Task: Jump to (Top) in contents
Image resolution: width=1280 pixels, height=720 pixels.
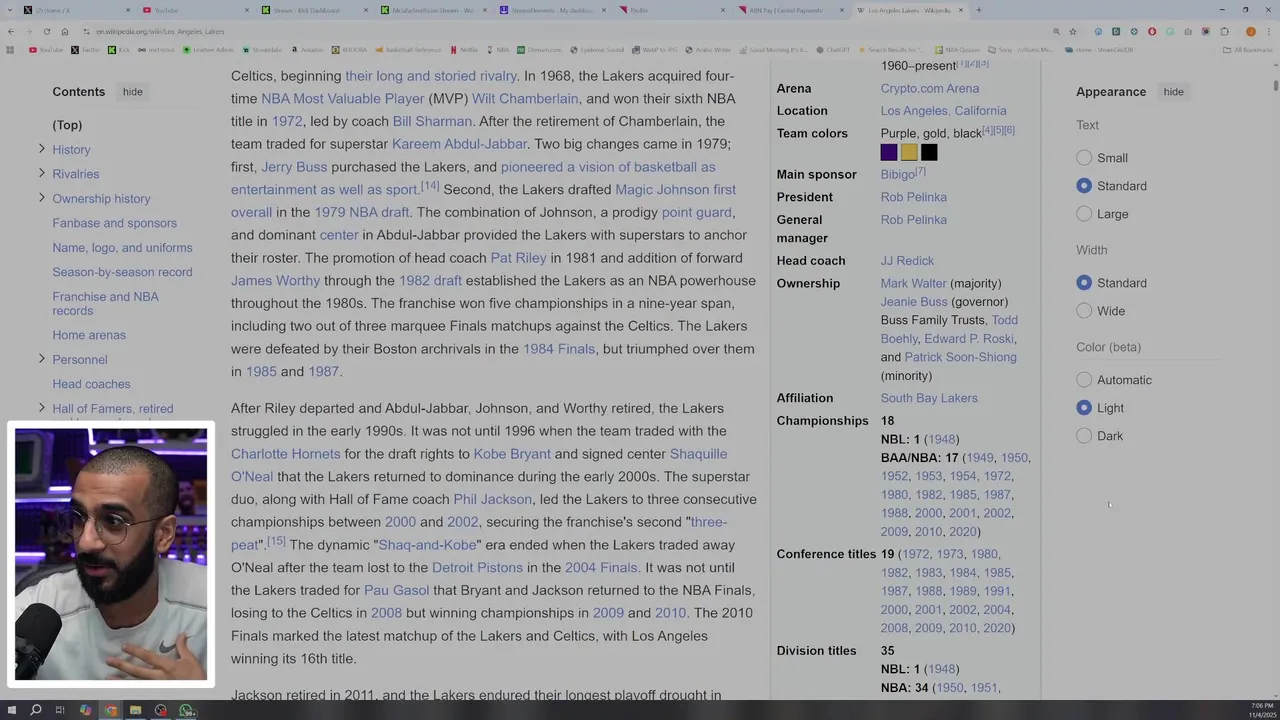Action: (67, 125)
